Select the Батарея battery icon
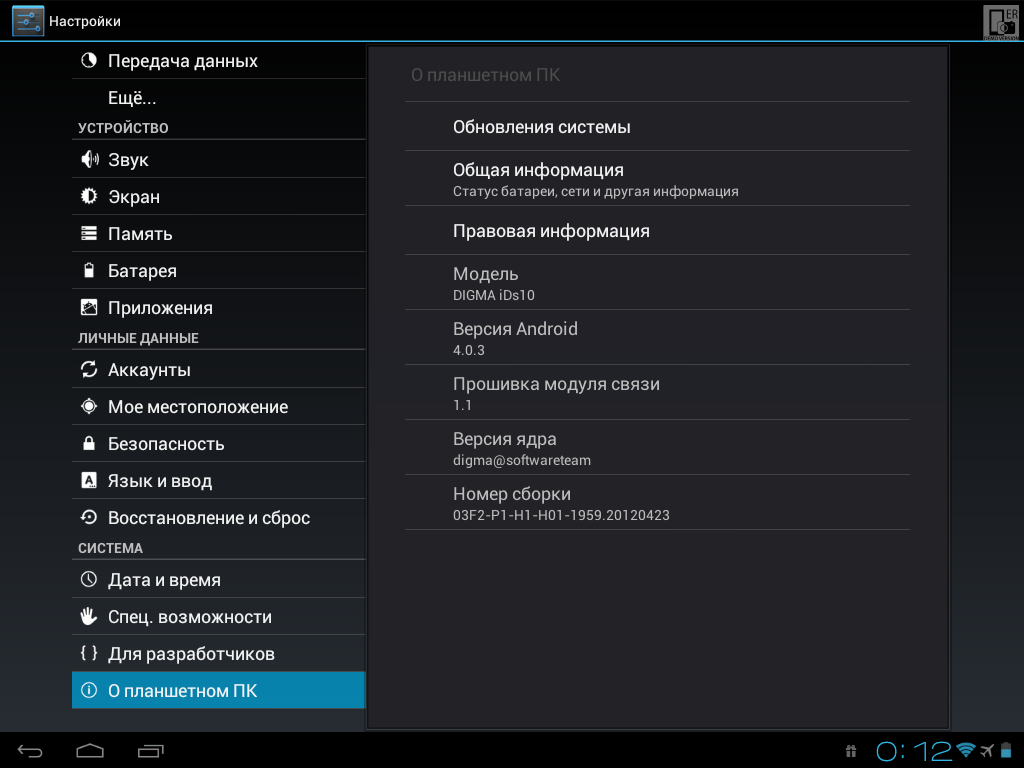This screenshot has width=1024, height=768. coord(89,270)
